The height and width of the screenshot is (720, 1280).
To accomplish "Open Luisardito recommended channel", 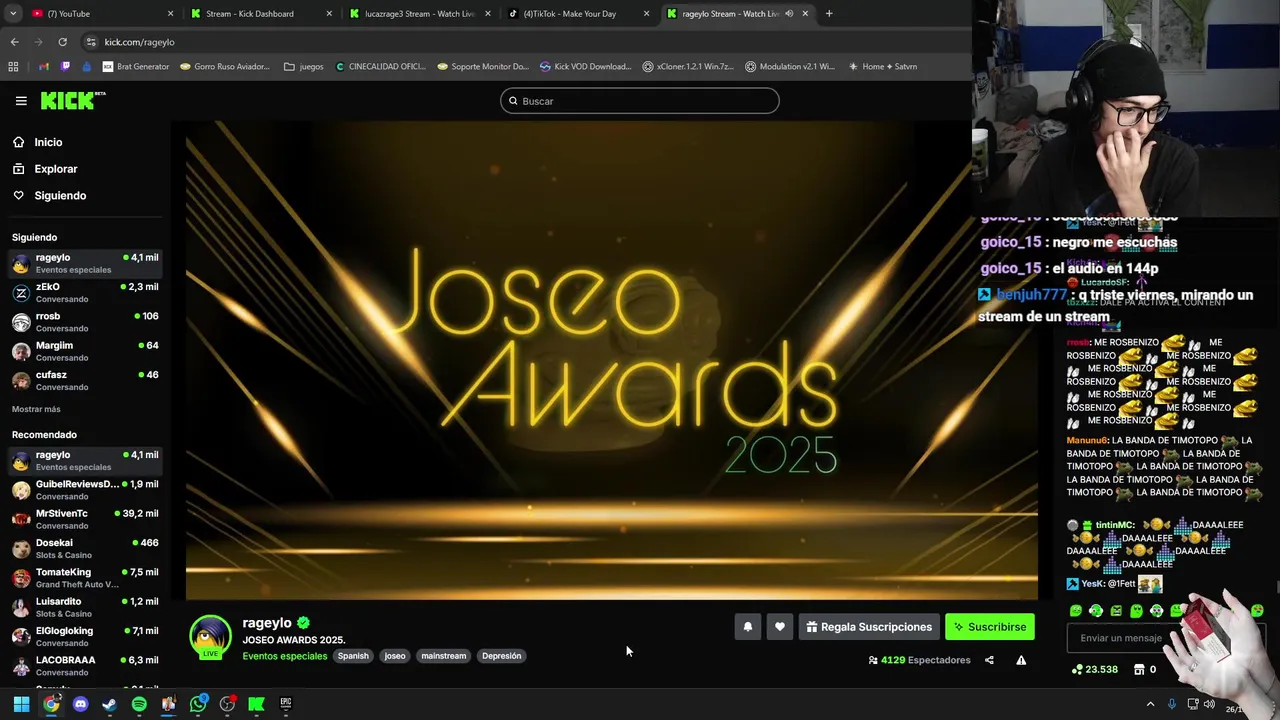I will pyautogui.click(x=85, y=607).
